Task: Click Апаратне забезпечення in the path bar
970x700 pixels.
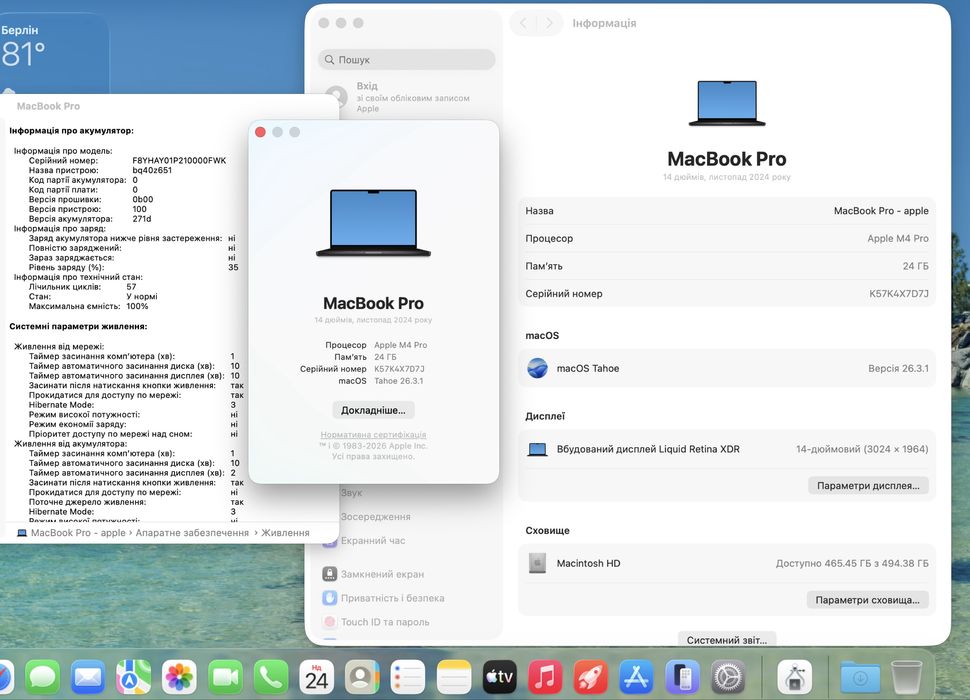Action: point(192,532)
